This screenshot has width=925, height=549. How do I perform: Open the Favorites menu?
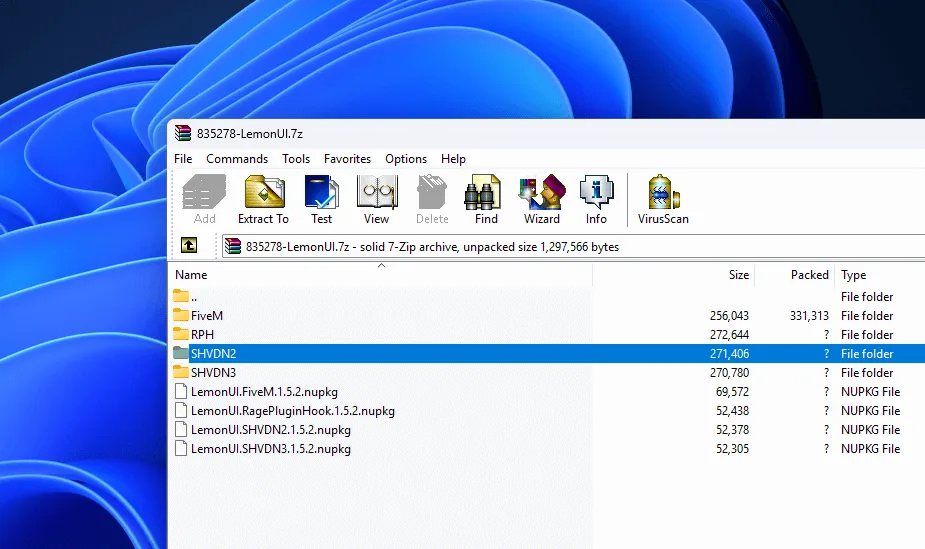click(x=347, y=159)
